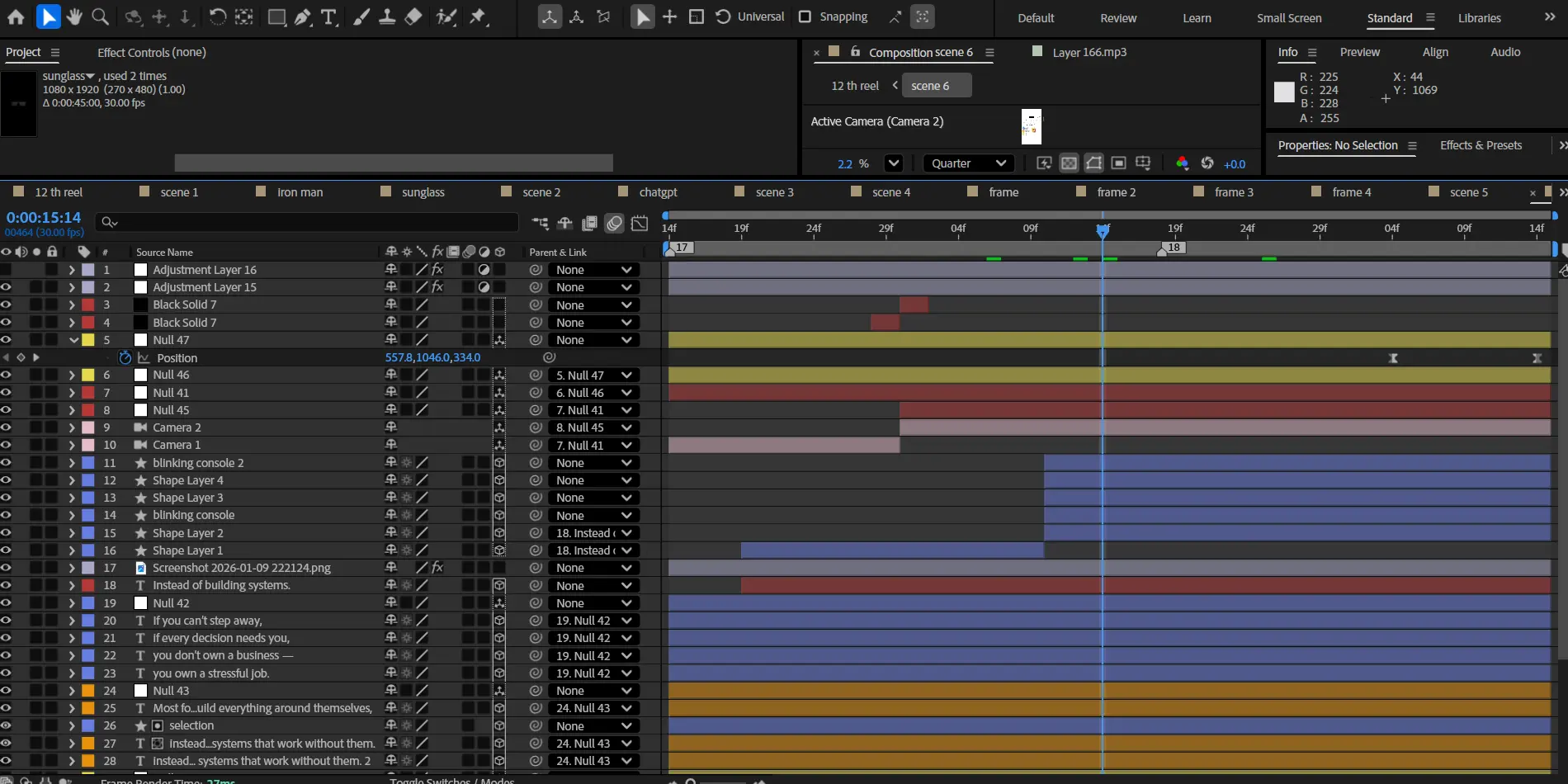Select the Rotation tool
Image resolution: width=1568 pixels, height=784 pixels.
217,17
